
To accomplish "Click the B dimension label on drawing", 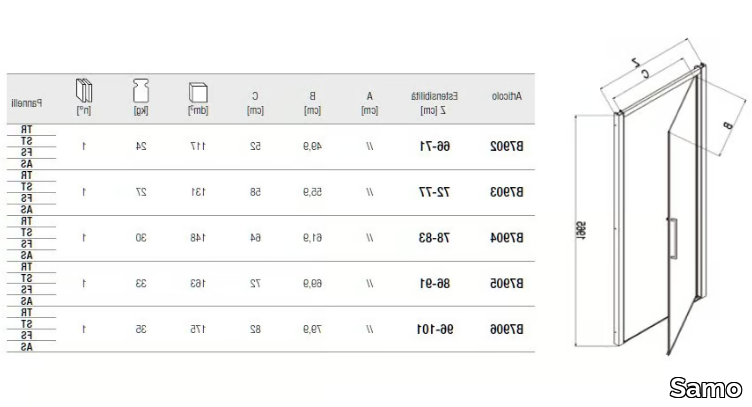I will click(728, 126).
